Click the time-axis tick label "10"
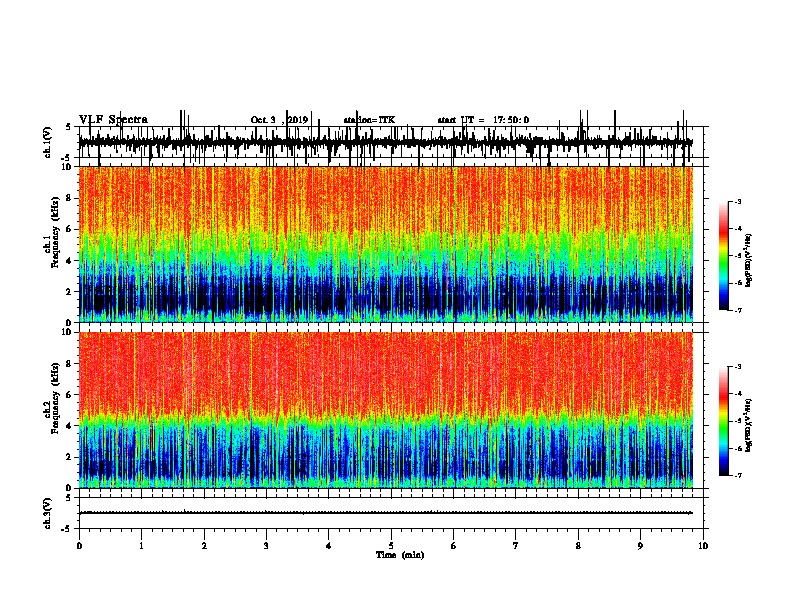This screenshot has height=612, width=792. [x=703, y=546]
